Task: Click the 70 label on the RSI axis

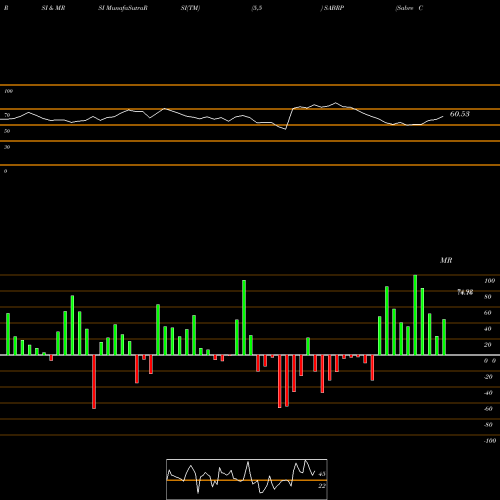Action: pyautogui.click(x=7, y=115)
